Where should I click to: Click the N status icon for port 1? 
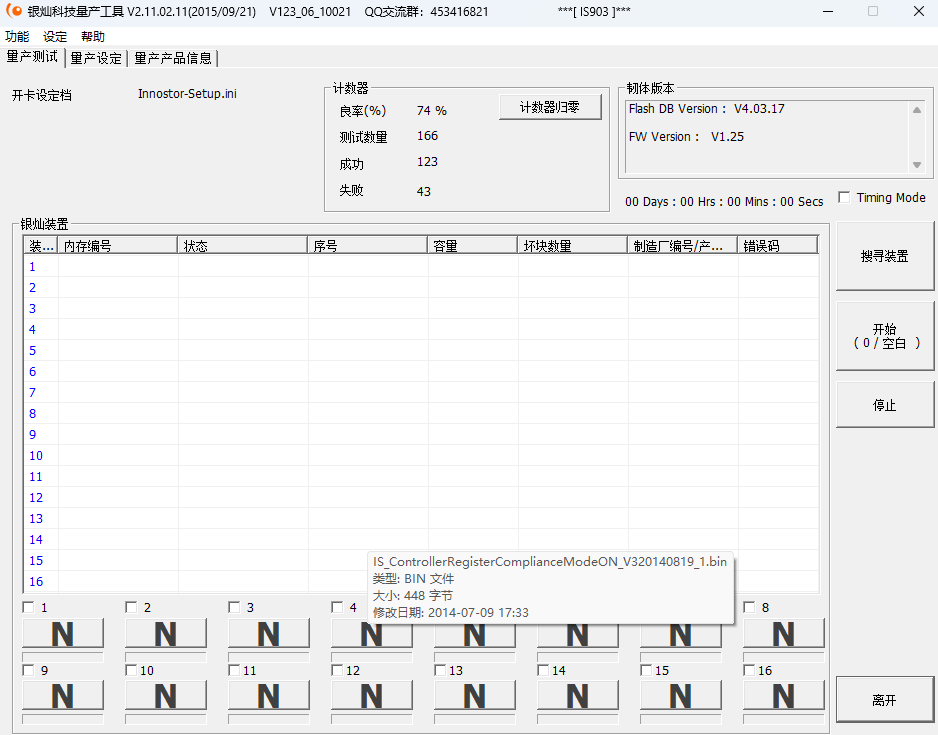point(63,632)
